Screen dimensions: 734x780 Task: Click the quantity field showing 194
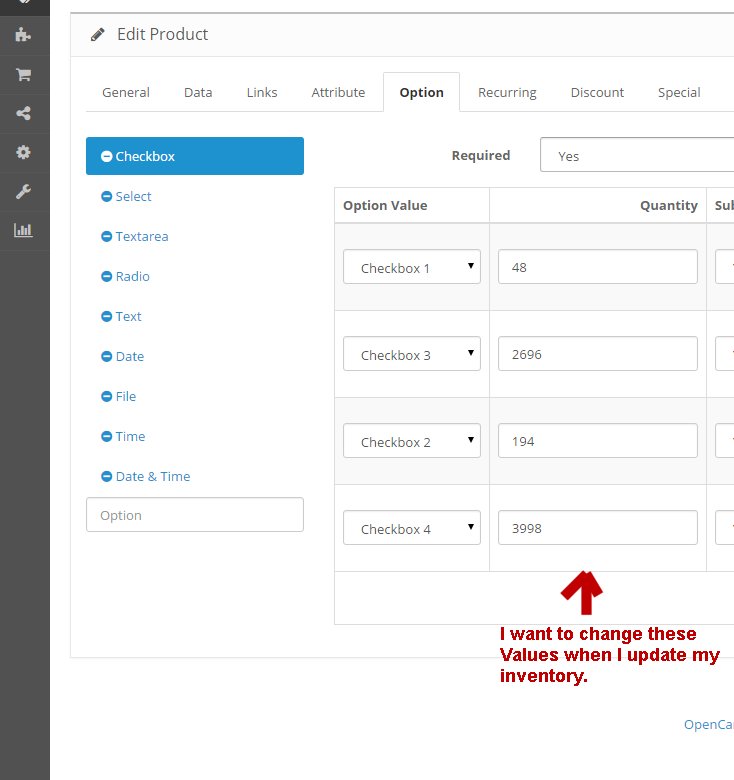598,441
